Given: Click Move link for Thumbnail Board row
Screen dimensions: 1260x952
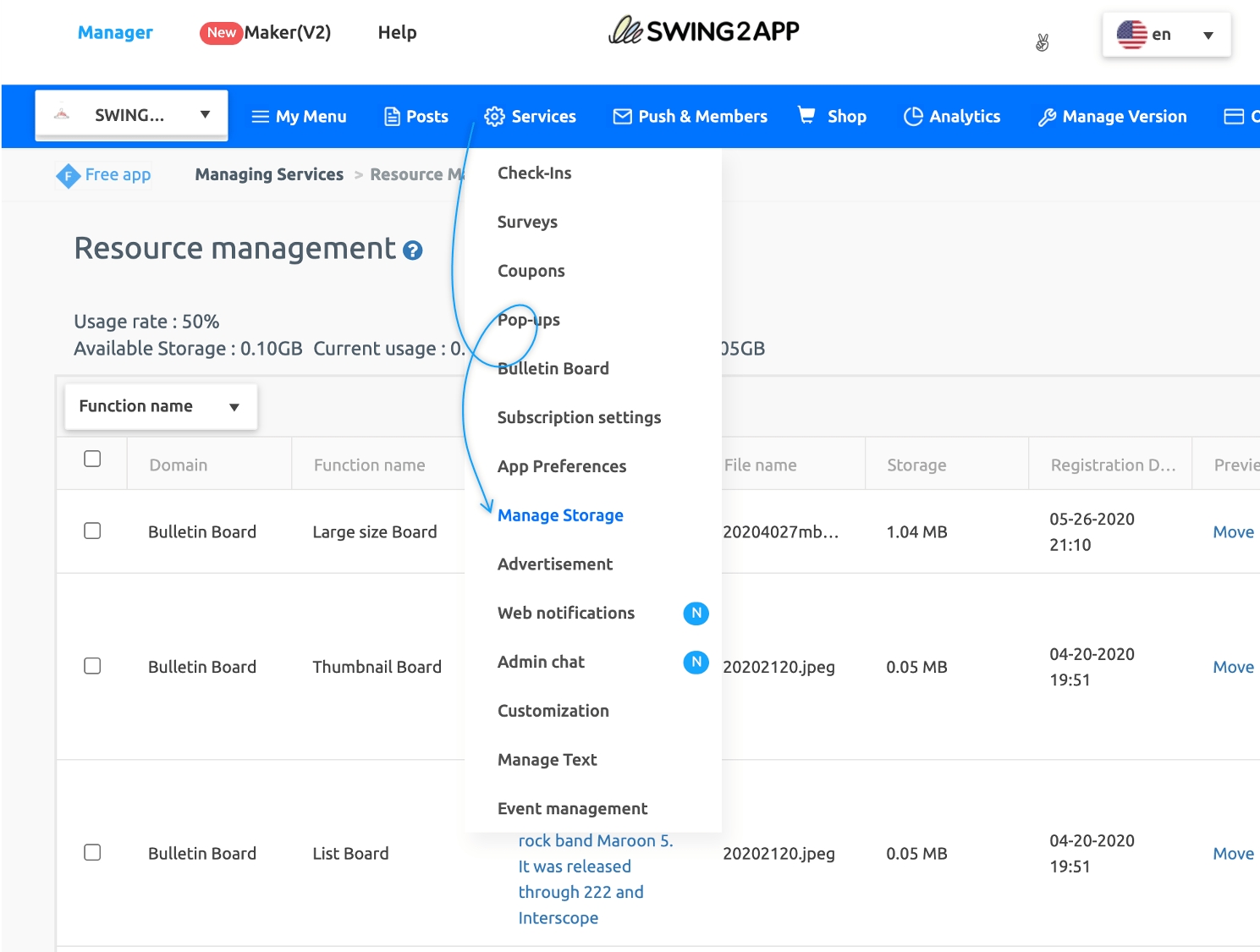Looking at the screenshot, I should pyautogui.click(x=1234, y=668).
